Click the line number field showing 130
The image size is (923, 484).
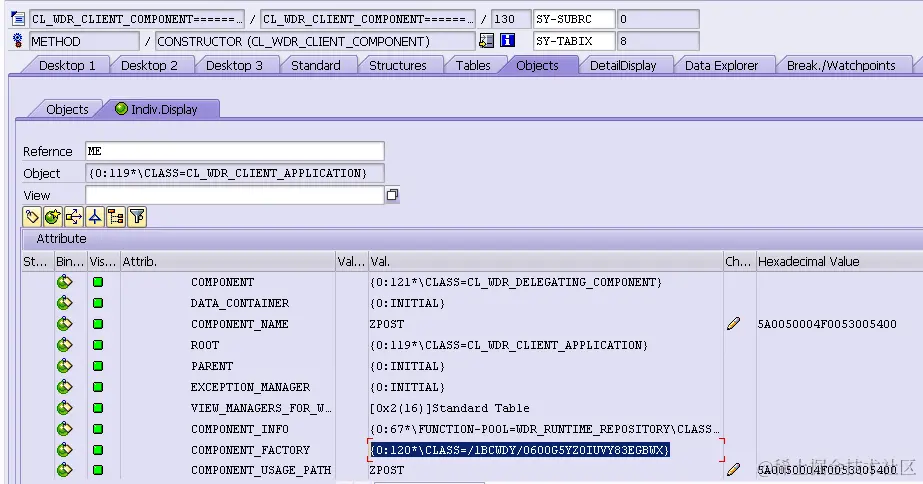510,19
